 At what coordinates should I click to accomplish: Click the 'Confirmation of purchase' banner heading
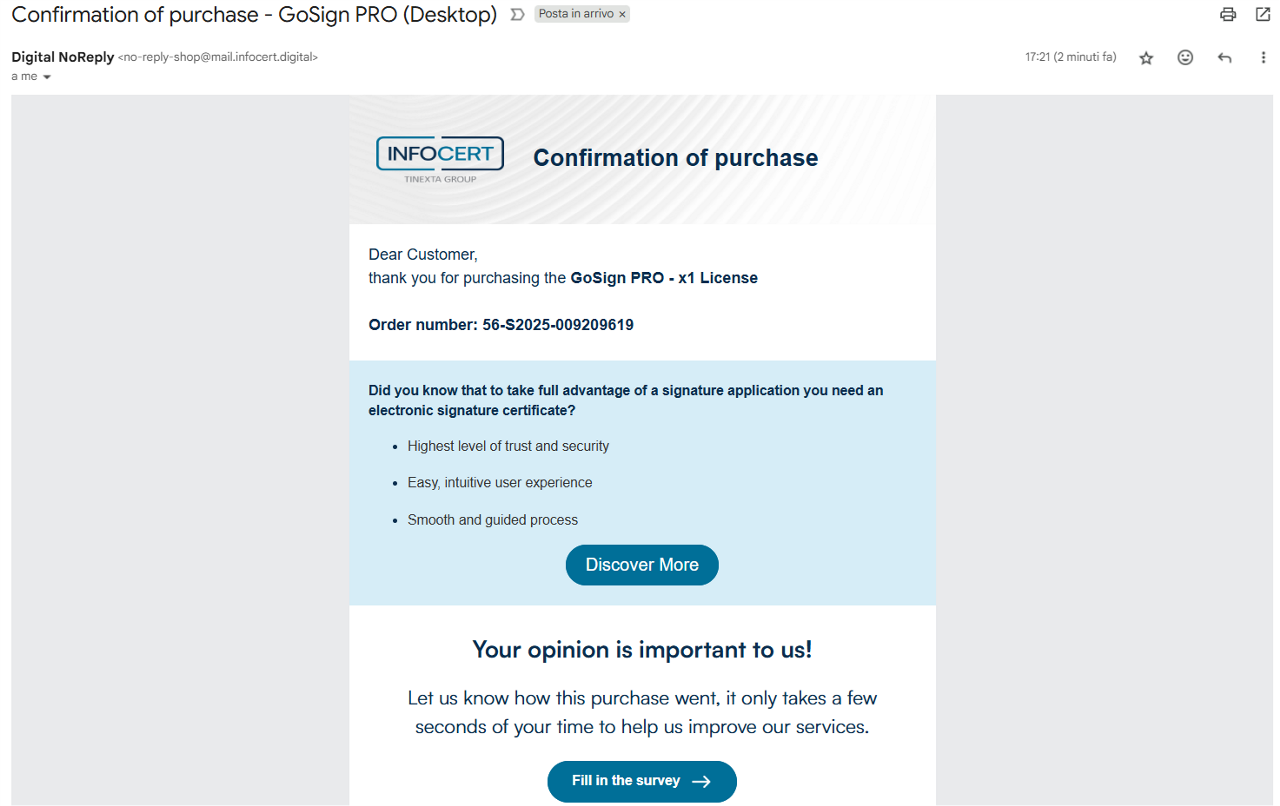point(675,158)
